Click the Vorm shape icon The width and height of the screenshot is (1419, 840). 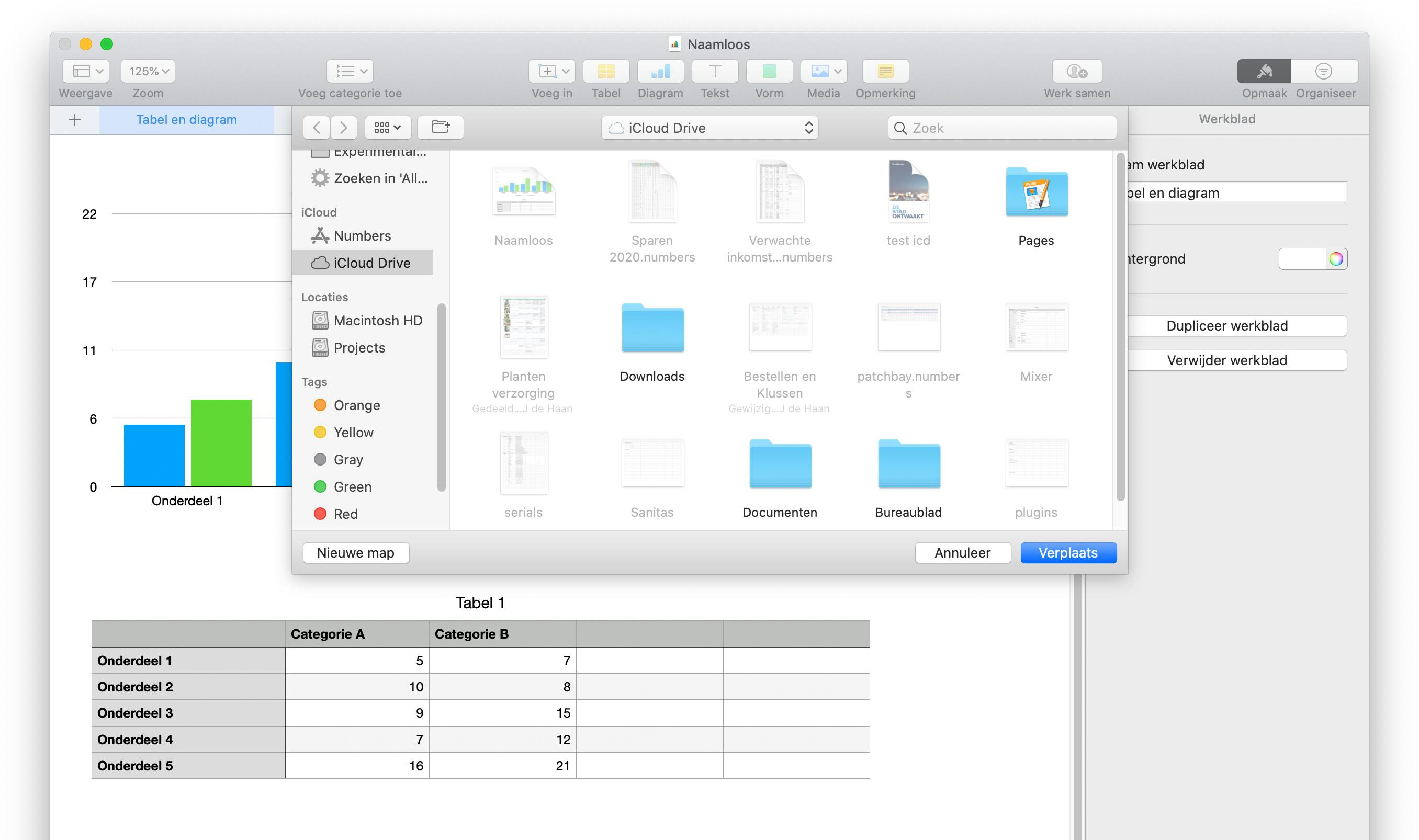click(x=769, y=71)
